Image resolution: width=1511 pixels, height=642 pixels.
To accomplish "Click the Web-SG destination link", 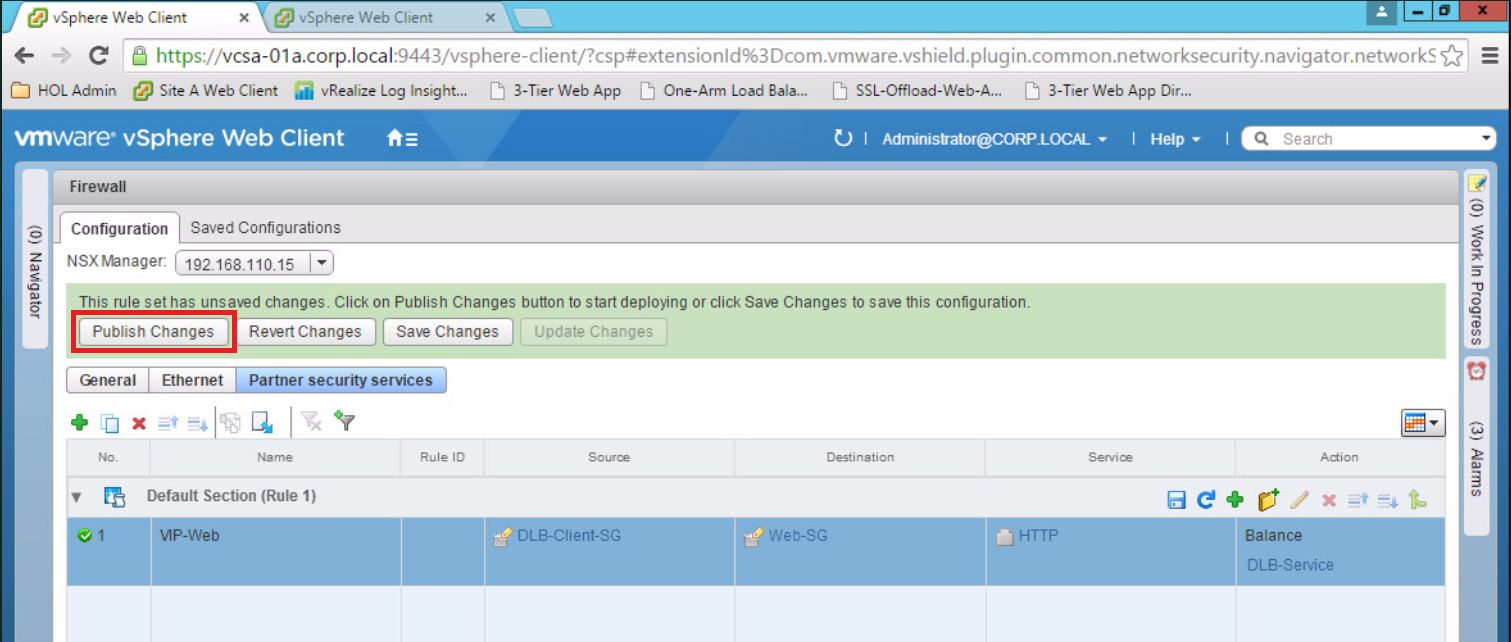I will [798, 536].
